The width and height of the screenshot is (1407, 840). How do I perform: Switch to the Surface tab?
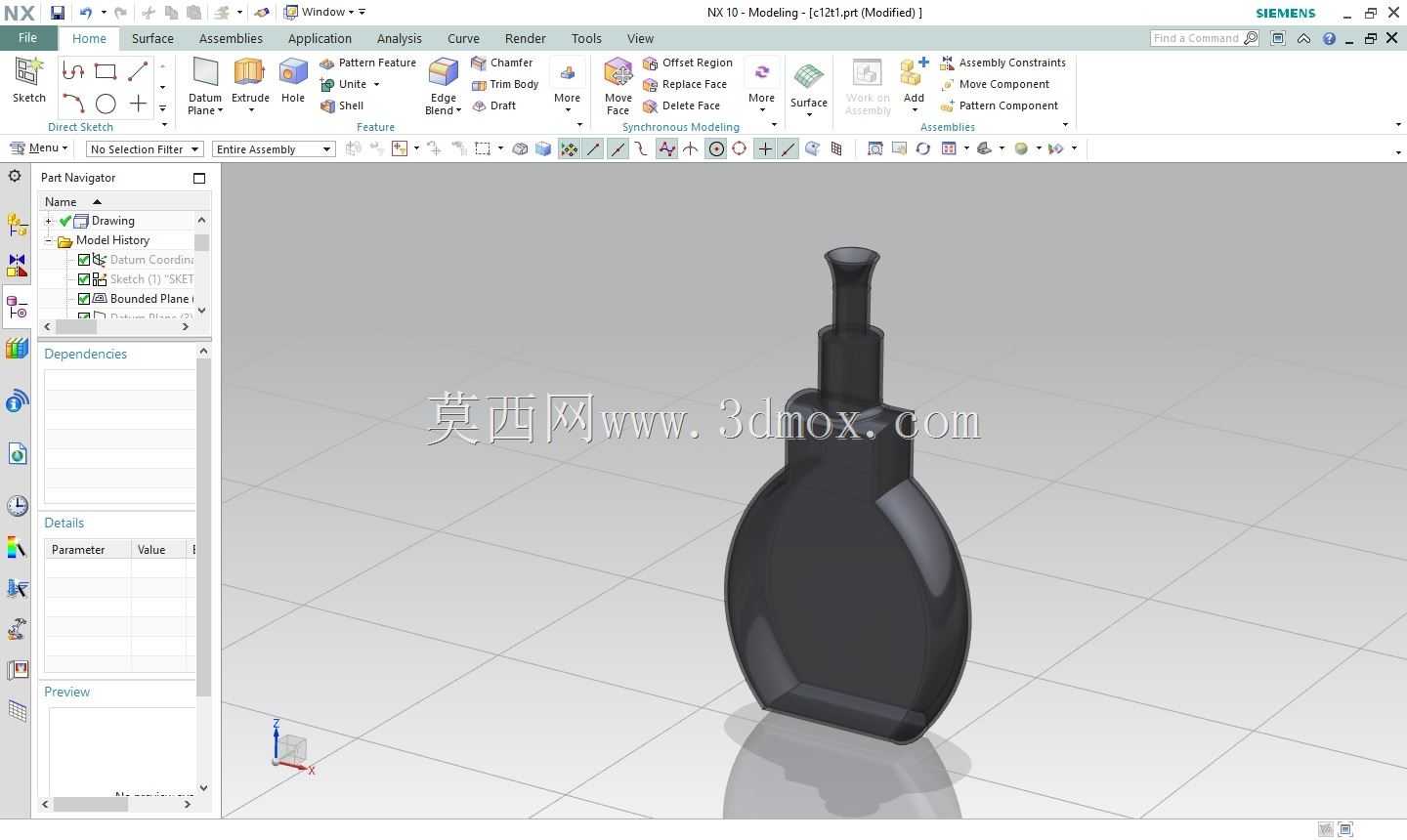[x=152, y=38]
